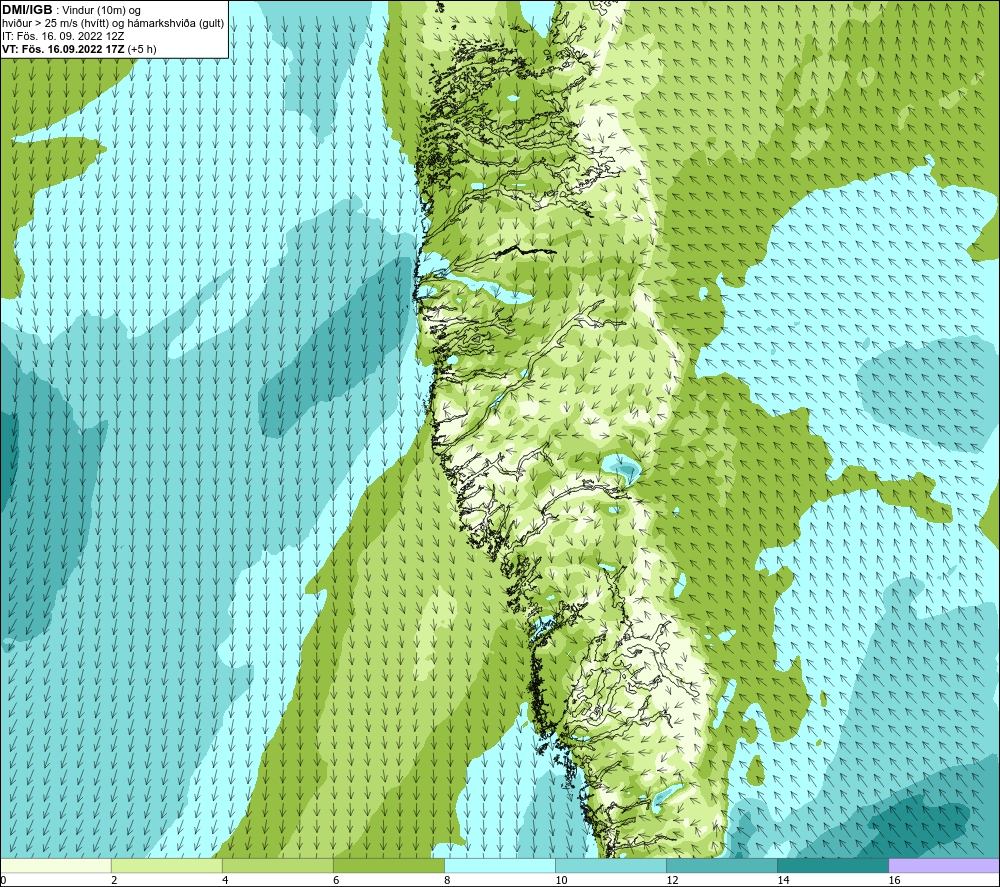Image resolution: width=1000 pixels, height=887 pixels.
Task: Select the light teal 10–12 m/s color swatch
Action: coord(610,866)
